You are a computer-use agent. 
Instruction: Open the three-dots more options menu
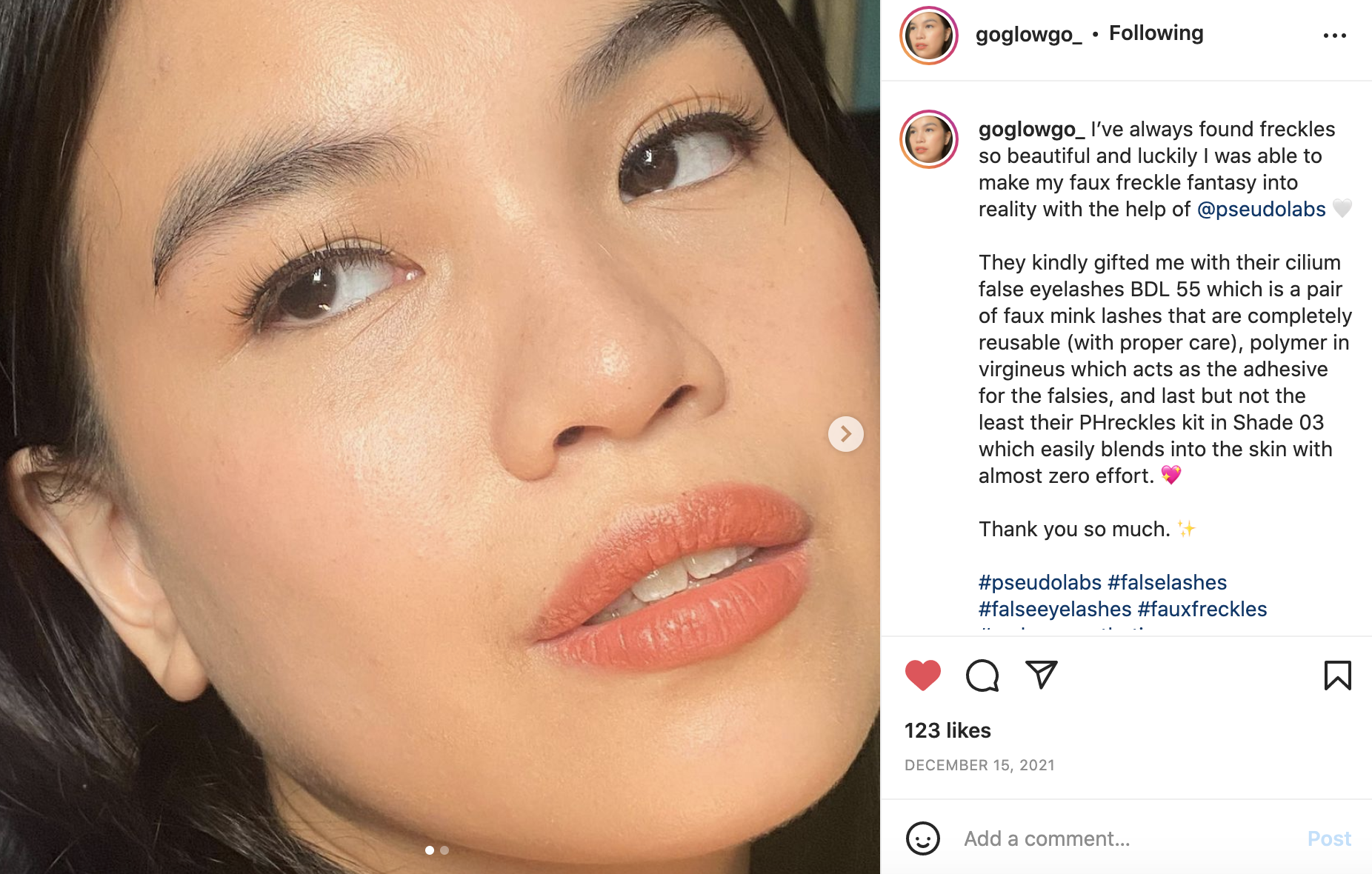click(x=1335, y=36)
